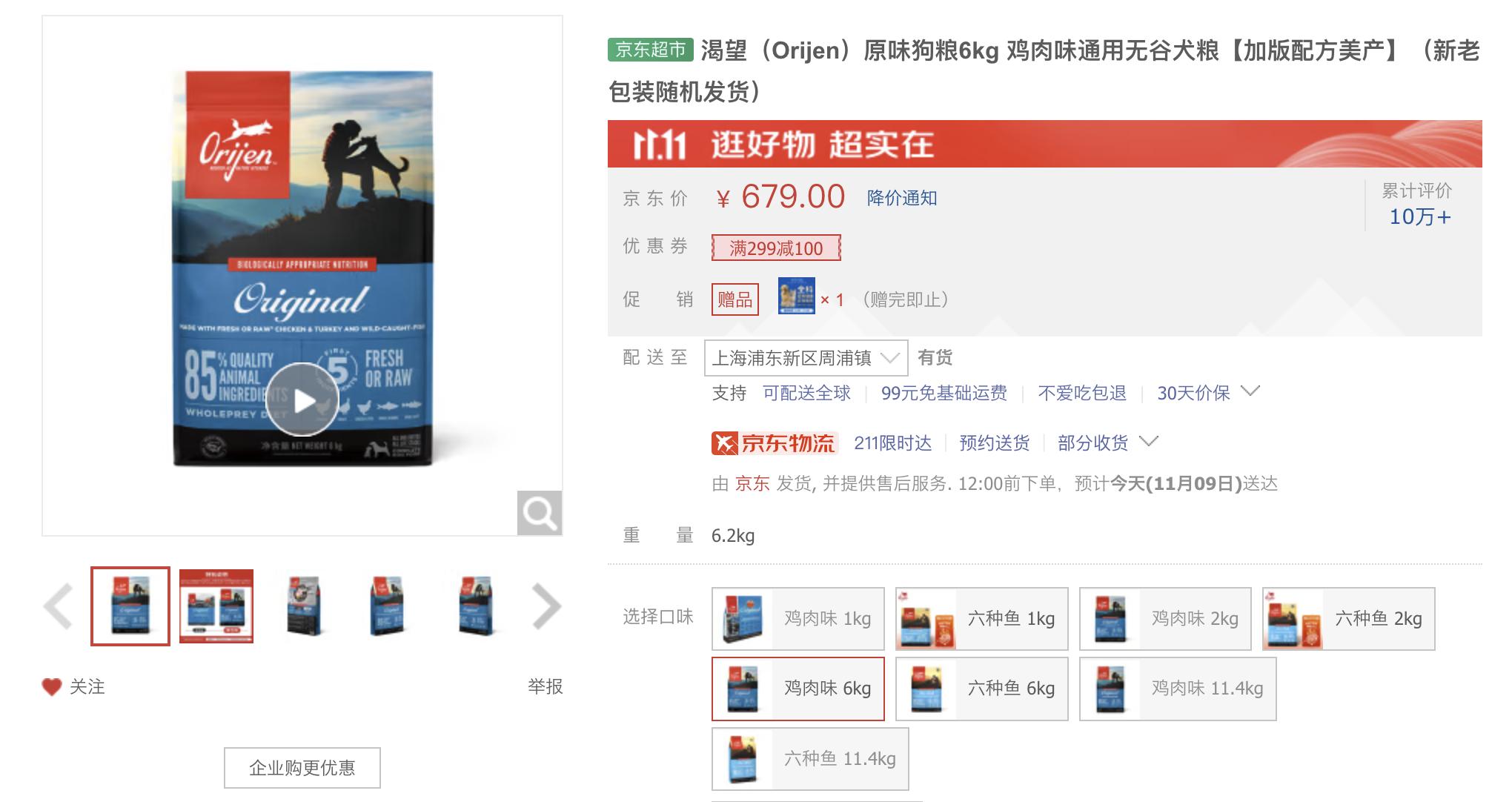Open 累计评价 10万+ reviews link
This screenshot has width=1512, height=802.
click(x=1419, y=216)
